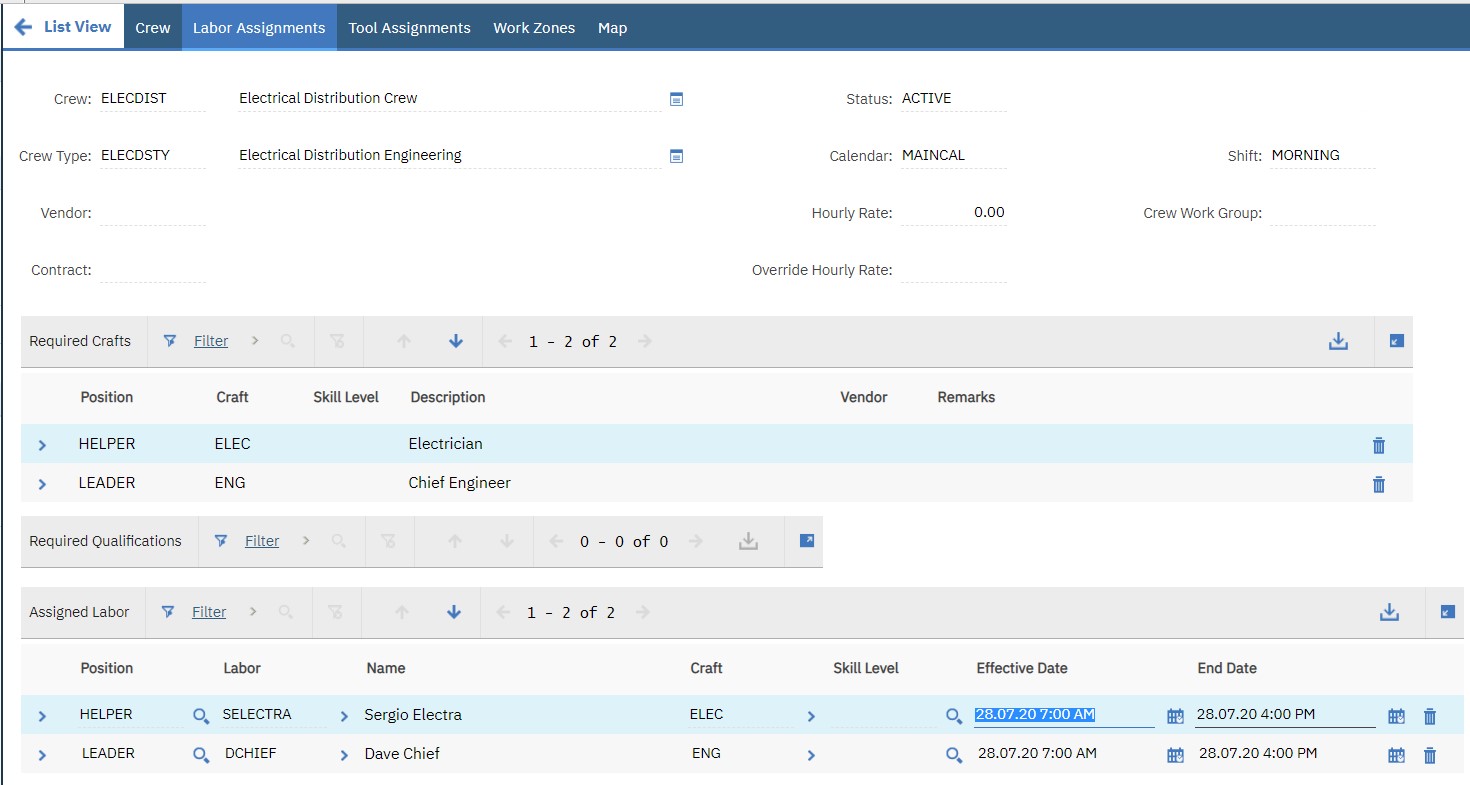Open the skill level lookup for Dave Chief
The image size is (1470, 785).
[953, 754]
